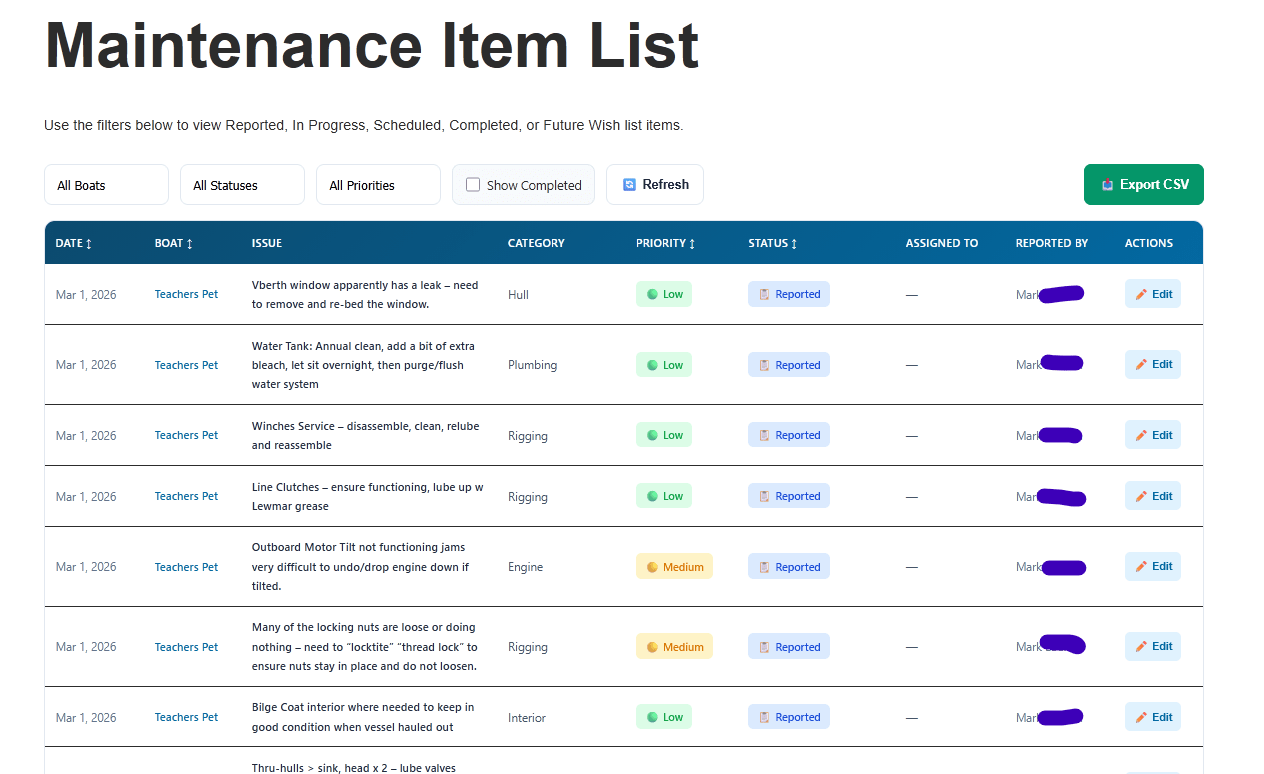The image size is (1264, 774).
Task: Click sort arrows beside PRIORITY header
Action: [x=692, y=244]
